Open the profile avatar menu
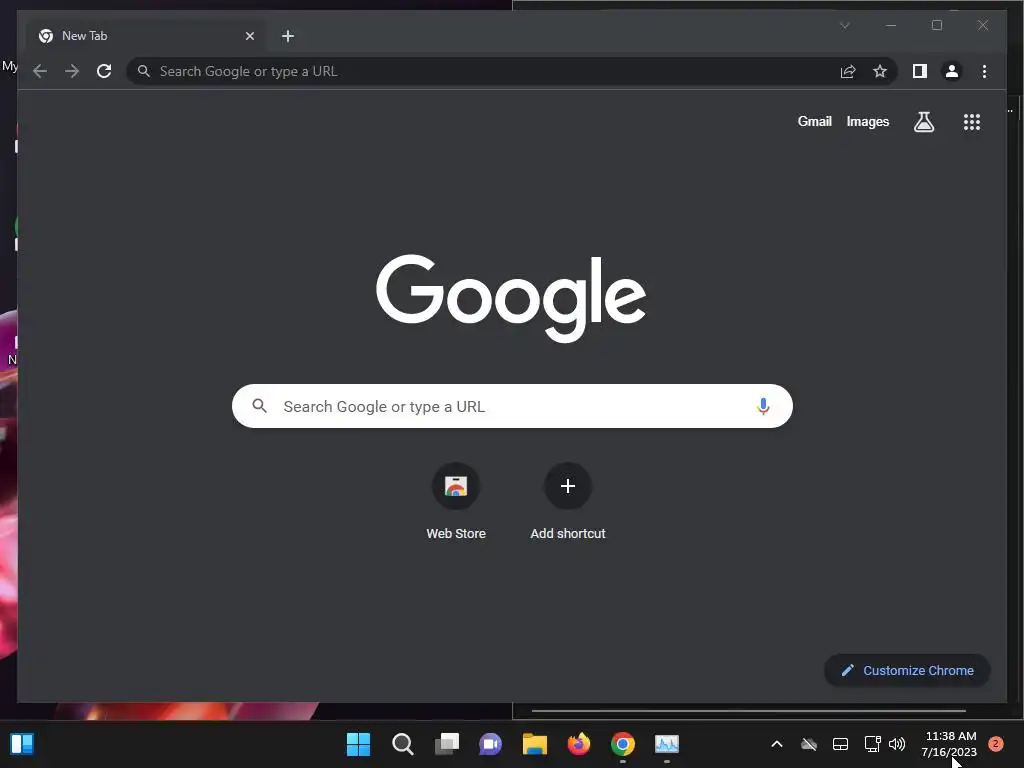Image resolution: width=1024 pixels, height=768 pixels. click(952, 71)
